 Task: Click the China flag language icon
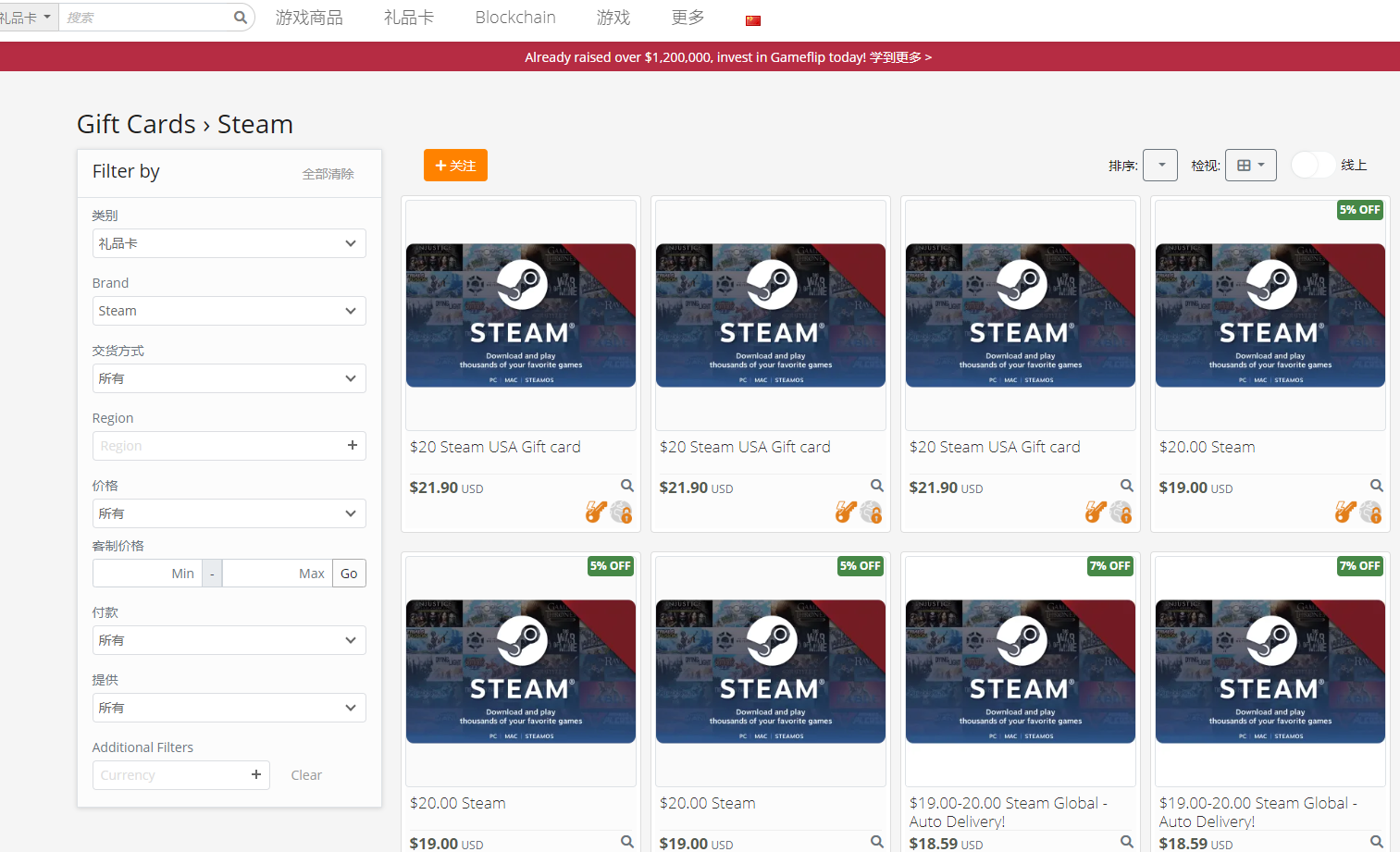click(752, 20)
